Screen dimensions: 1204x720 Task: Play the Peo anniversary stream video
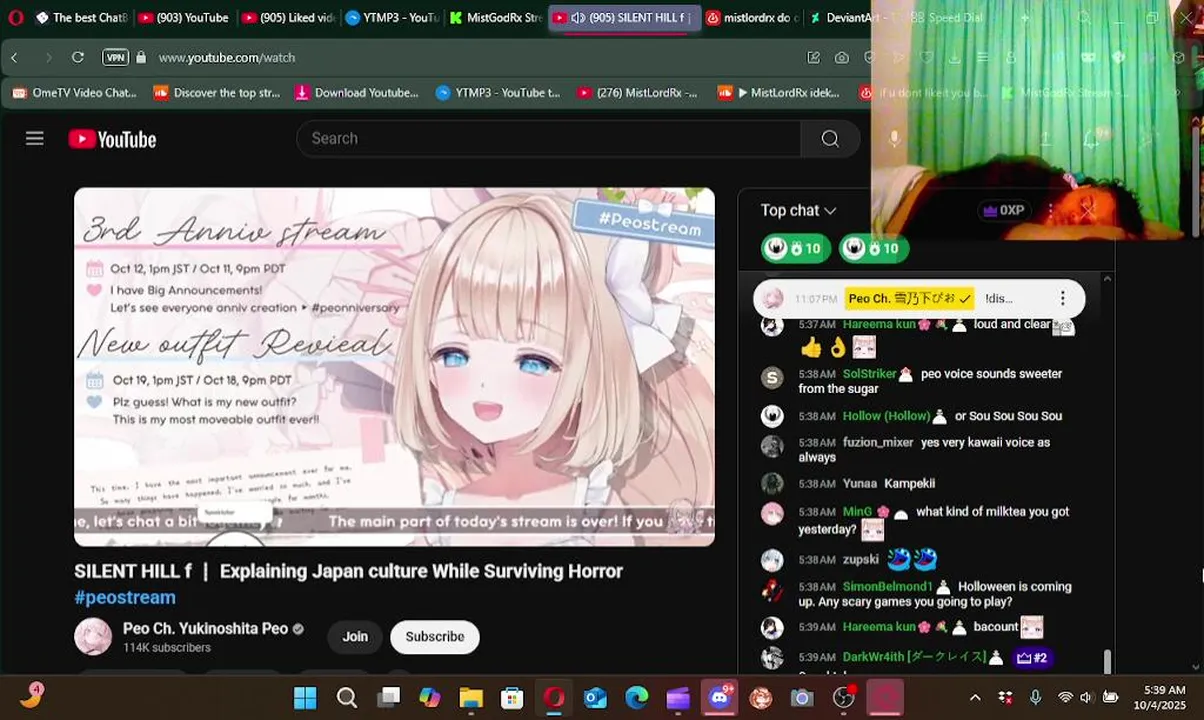(394, 366)
